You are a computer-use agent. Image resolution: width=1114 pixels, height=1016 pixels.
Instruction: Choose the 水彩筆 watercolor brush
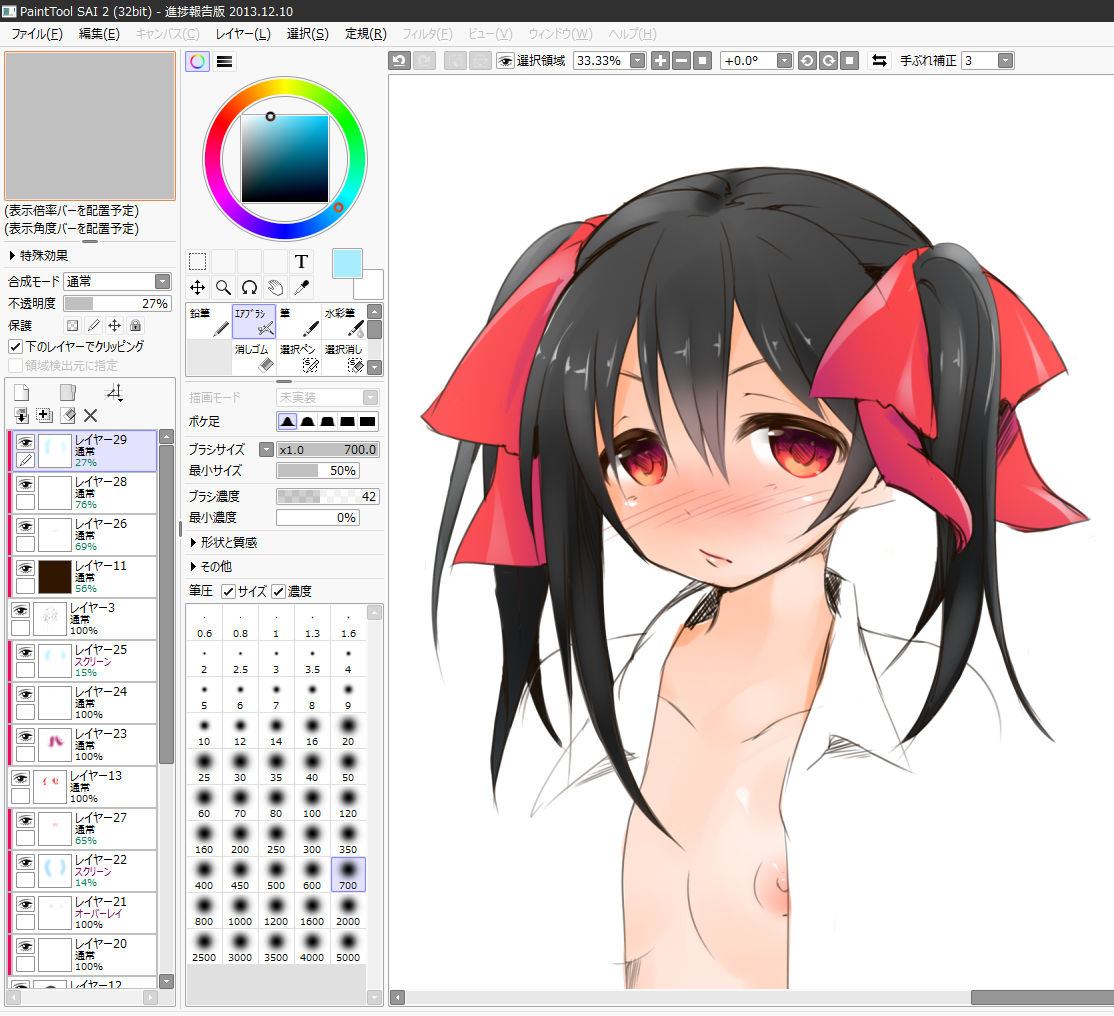[344, 322]
